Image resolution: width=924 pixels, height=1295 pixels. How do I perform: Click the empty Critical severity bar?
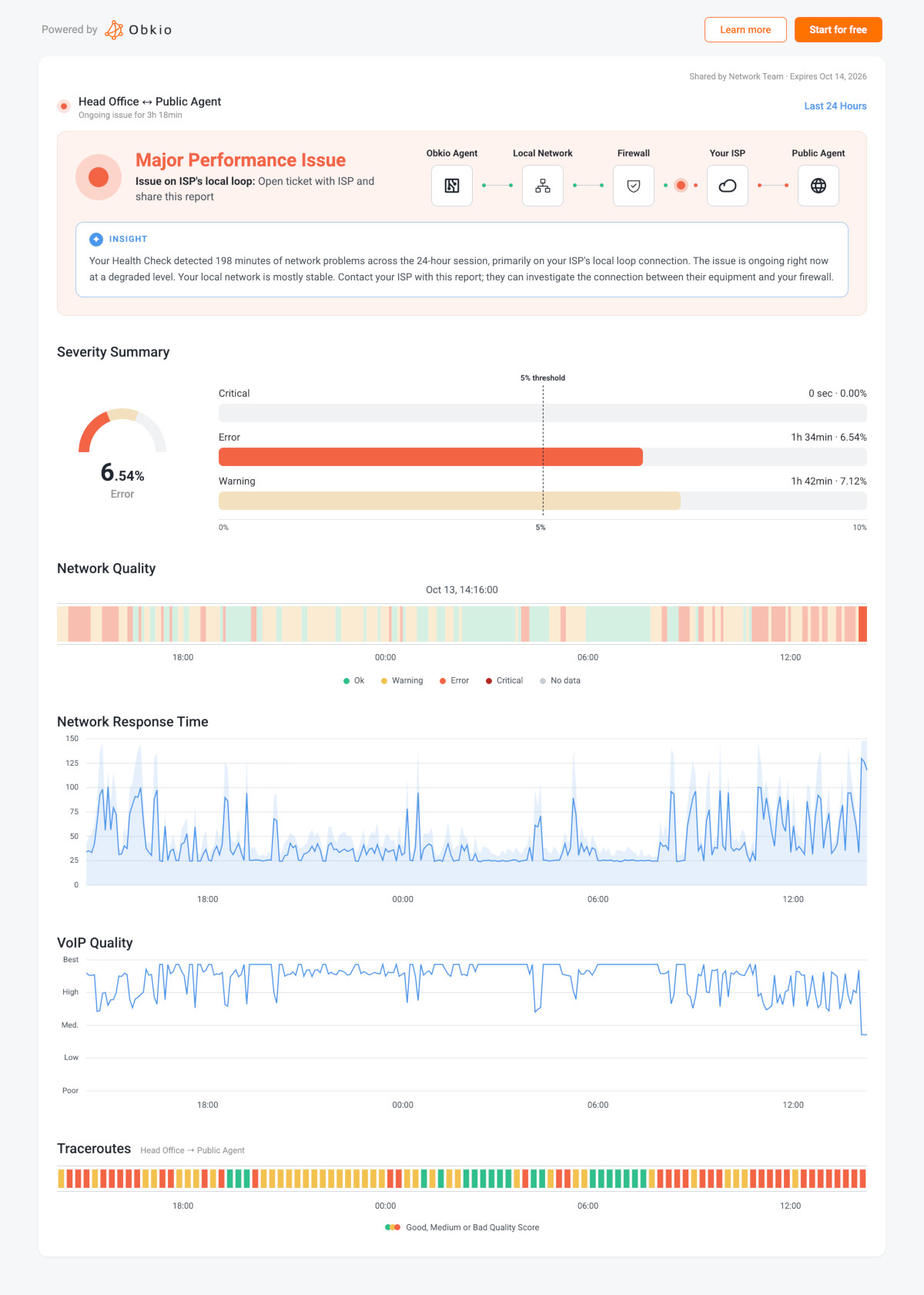click(543, 413)
